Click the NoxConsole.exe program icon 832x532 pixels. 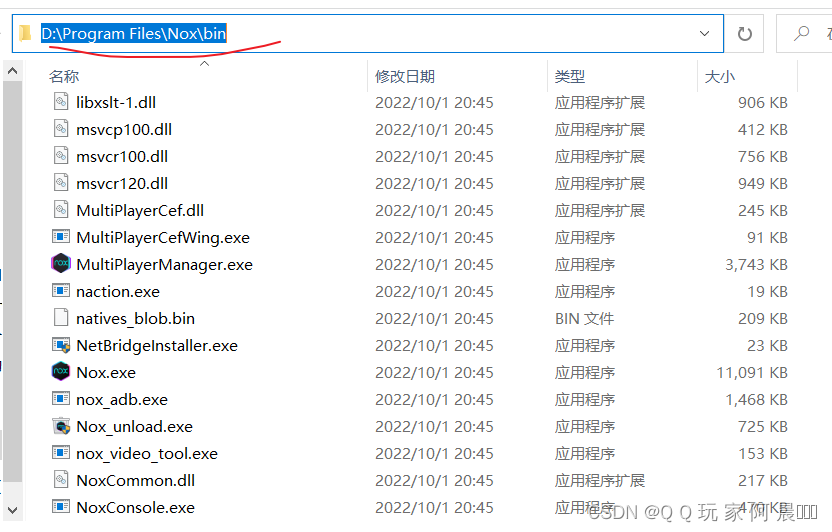click(61, 507)
